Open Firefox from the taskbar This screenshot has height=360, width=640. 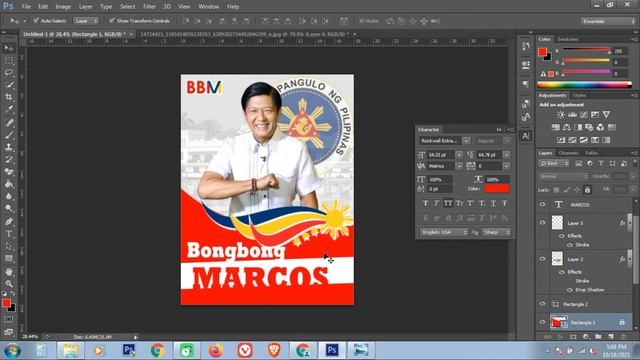(x=216, y=350)
